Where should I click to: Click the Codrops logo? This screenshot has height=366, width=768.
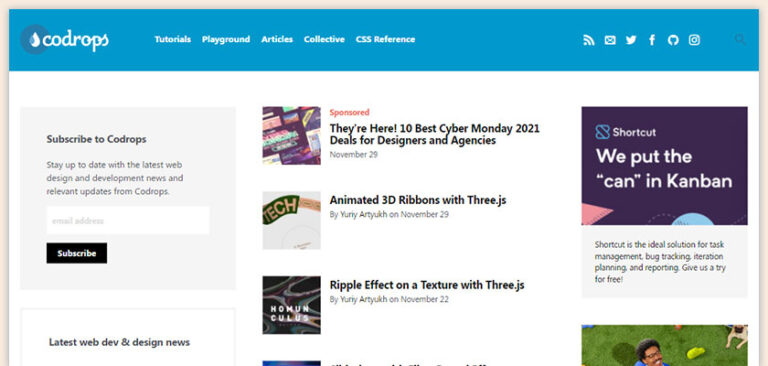click(x=64, y=40)
